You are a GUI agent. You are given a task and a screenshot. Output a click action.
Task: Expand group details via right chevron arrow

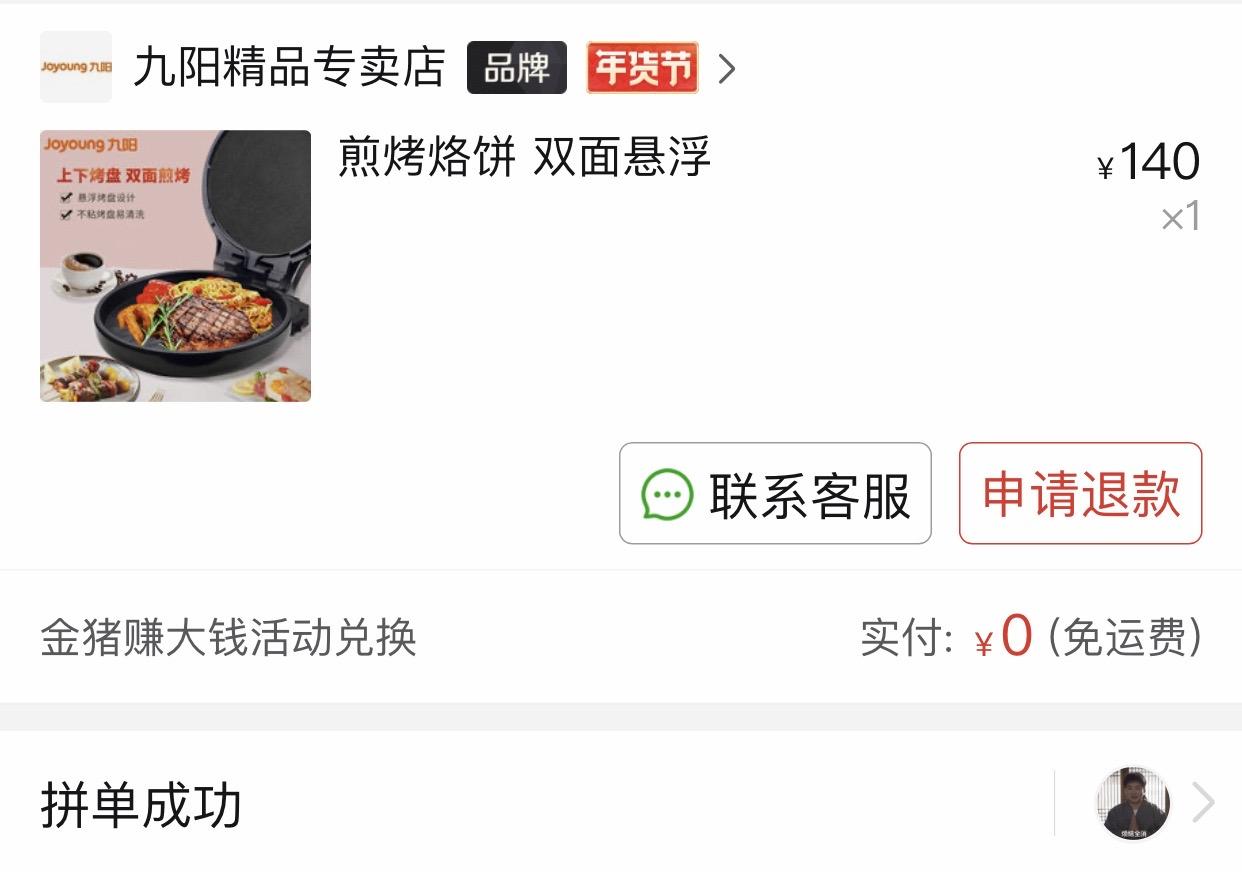[1204, 803]
